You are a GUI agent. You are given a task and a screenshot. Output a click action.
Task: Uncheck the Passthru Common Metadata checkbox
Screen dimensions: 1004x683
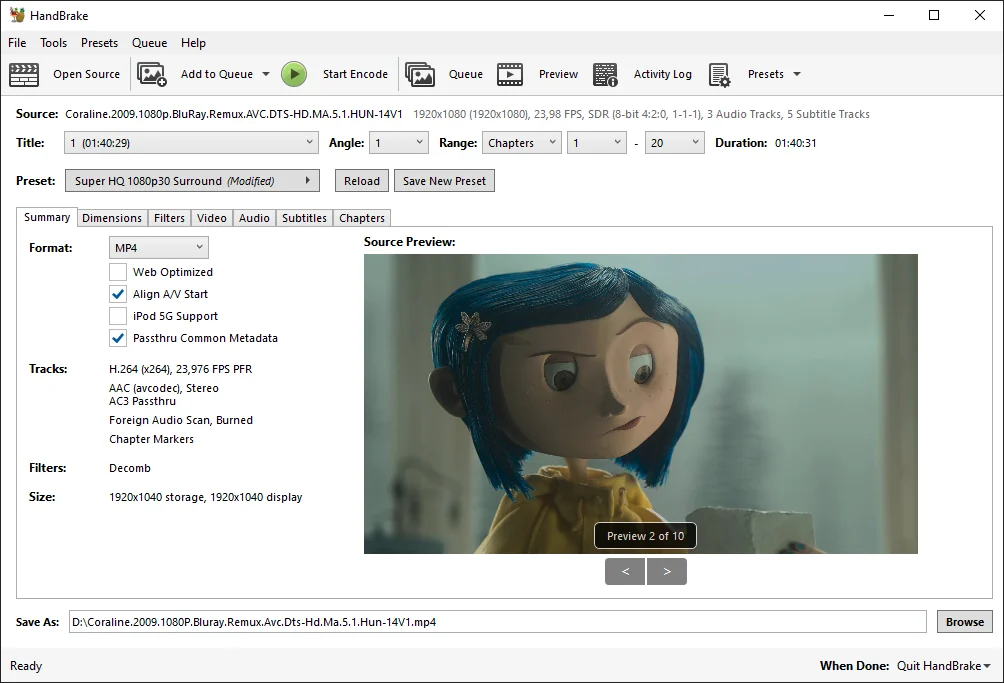pos(118,338)
